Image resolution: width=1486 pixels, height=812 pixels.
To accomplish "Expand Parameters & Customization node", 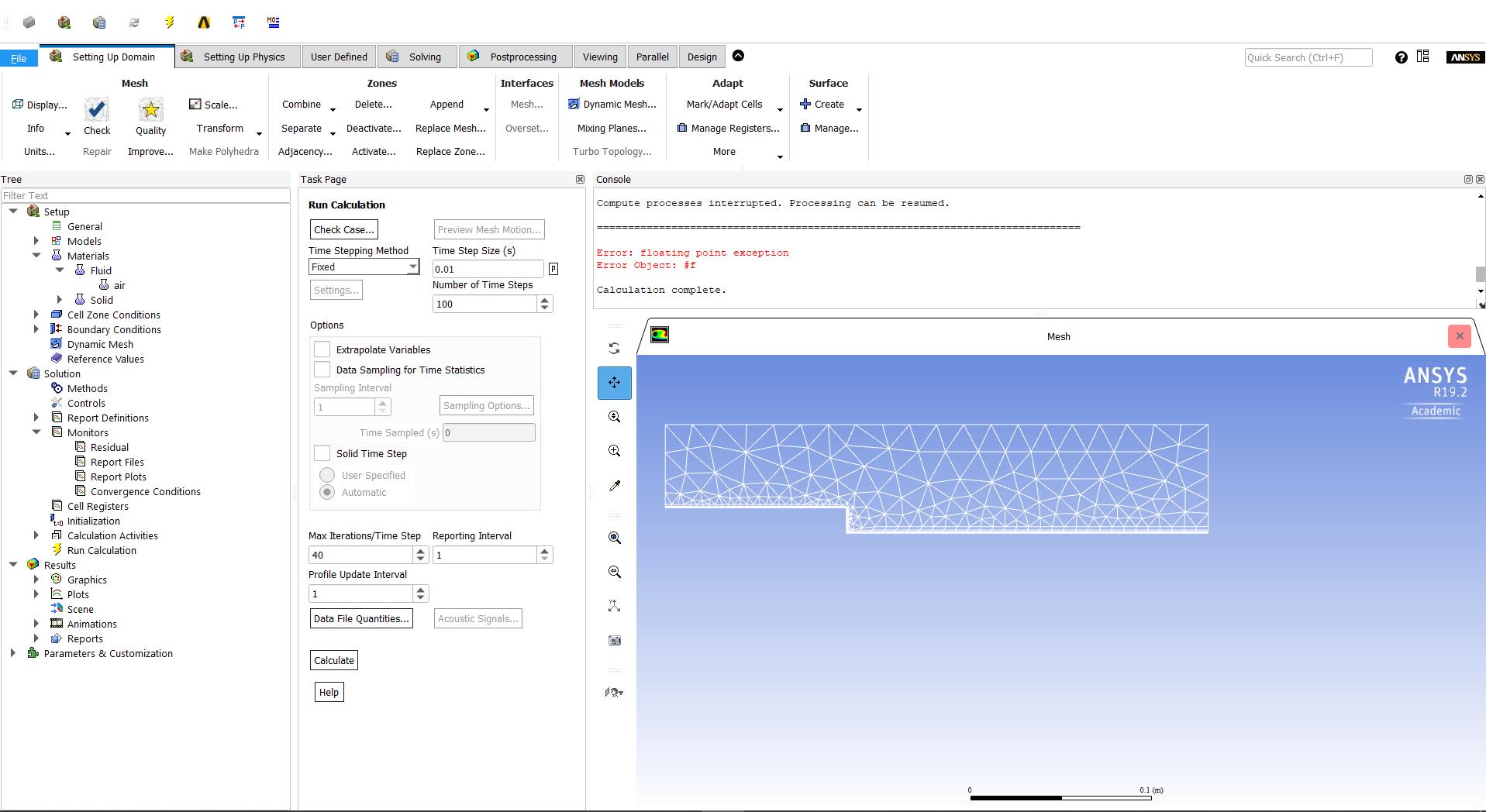I will point(13,653).
